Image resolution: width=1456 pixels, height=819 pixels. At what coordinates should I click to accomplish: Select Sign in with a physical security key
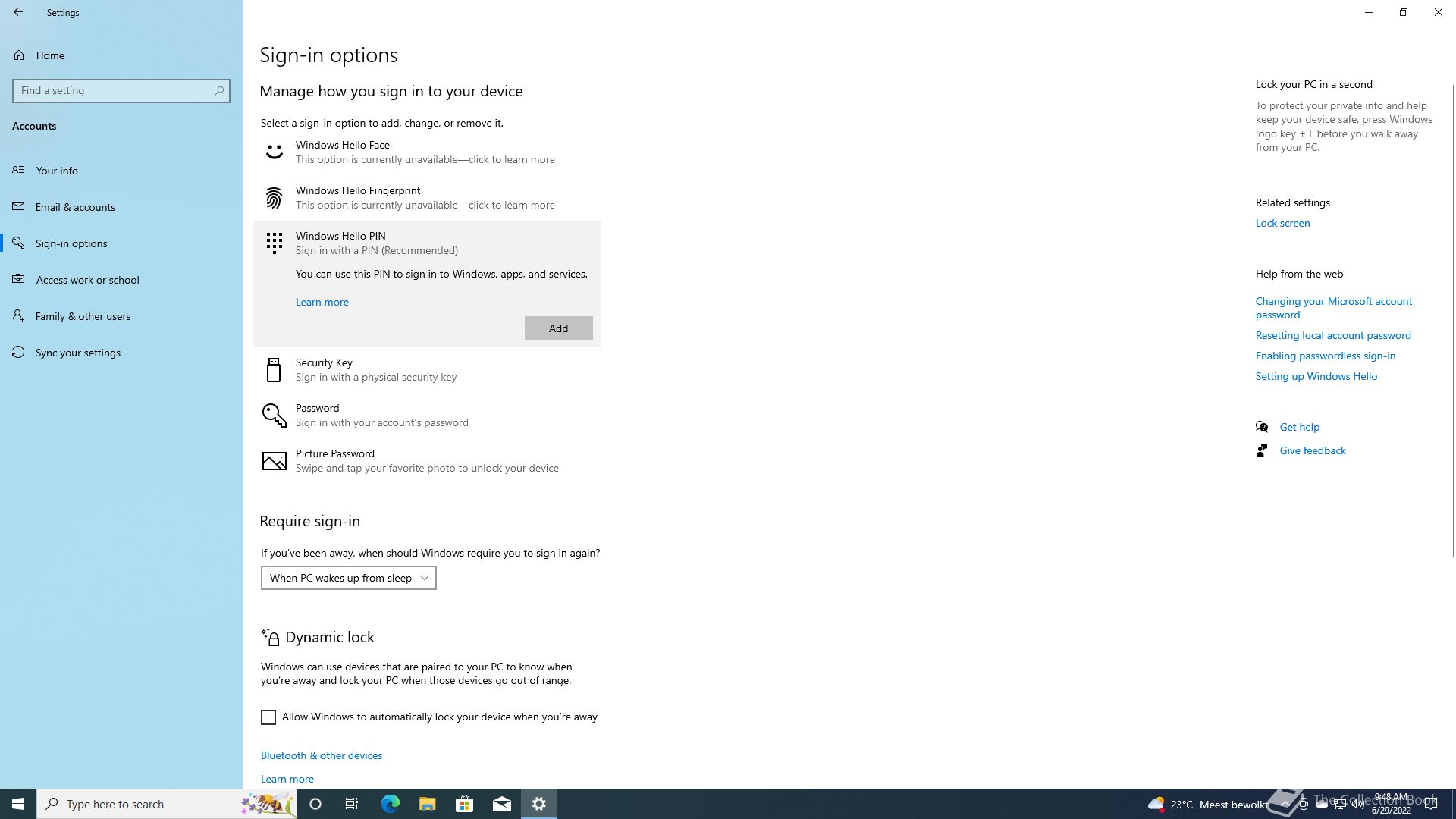(376, 377)
